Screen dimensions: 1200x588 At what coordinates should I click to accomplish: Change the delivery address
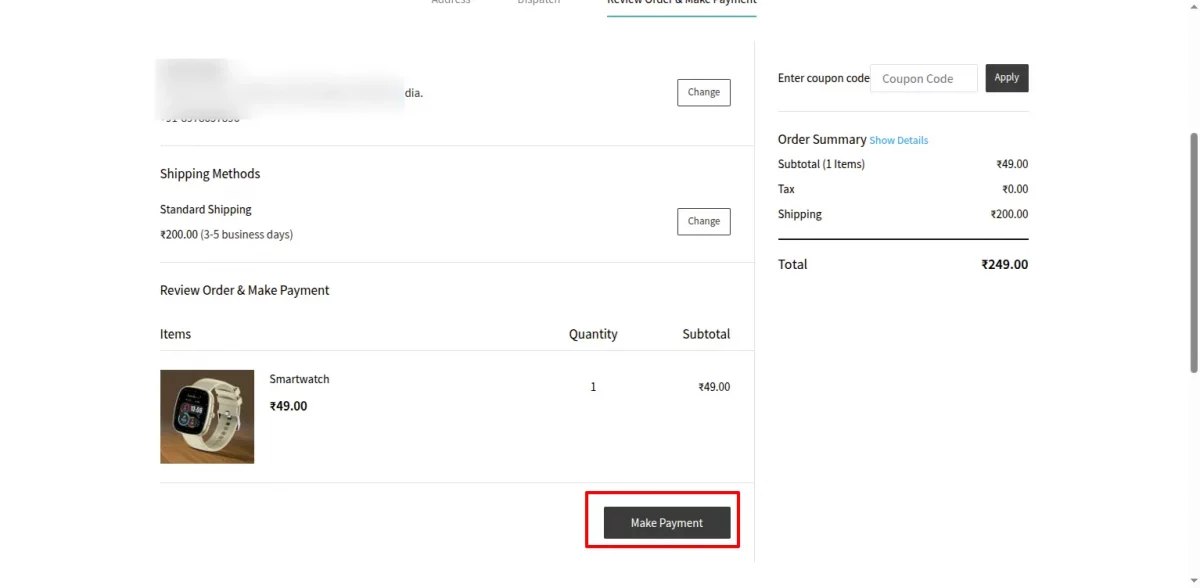(704, 92)
